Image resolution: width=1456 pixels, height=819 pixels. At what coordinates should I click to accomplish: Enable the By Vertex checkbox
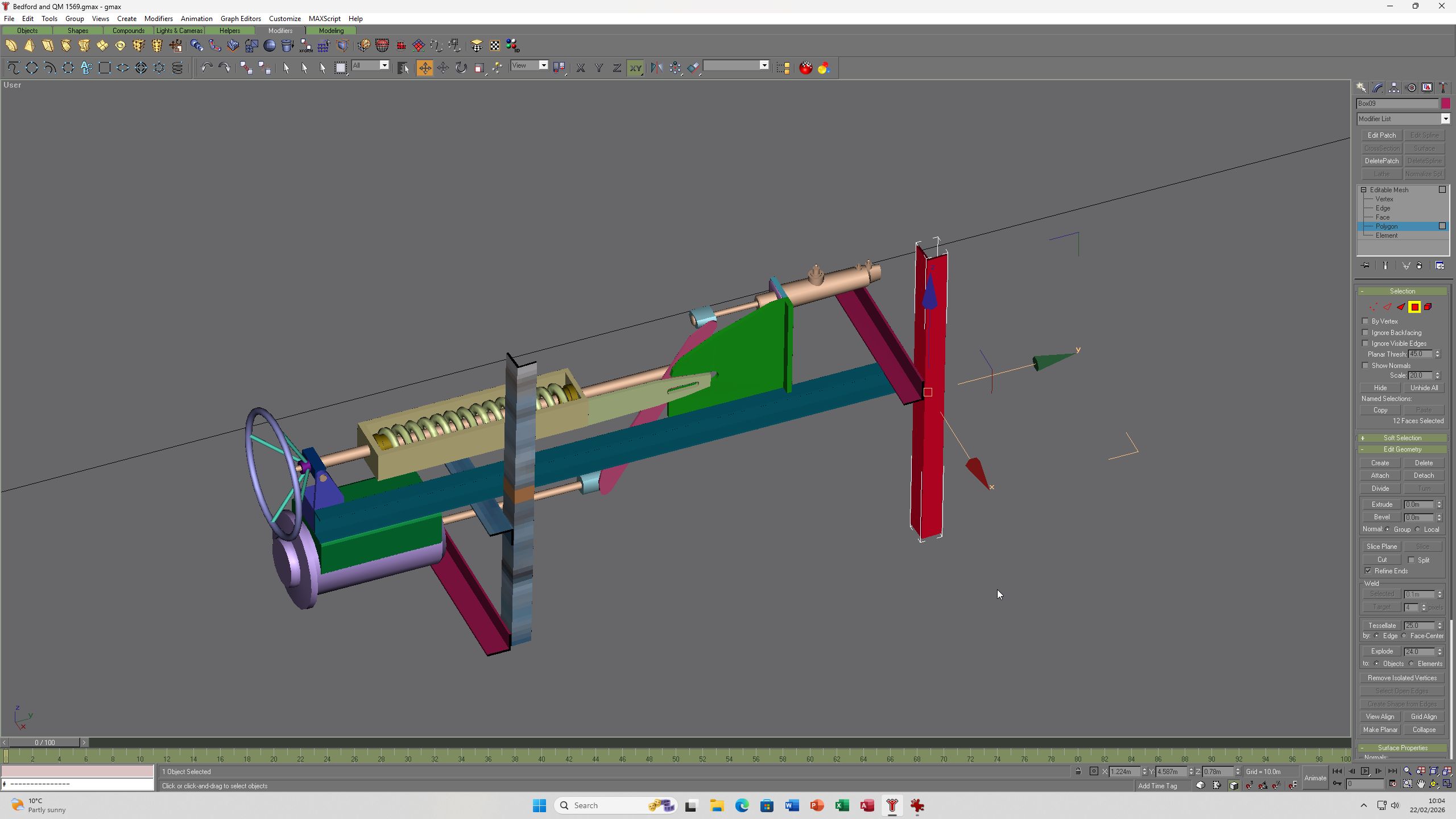tap(1366, 321)
